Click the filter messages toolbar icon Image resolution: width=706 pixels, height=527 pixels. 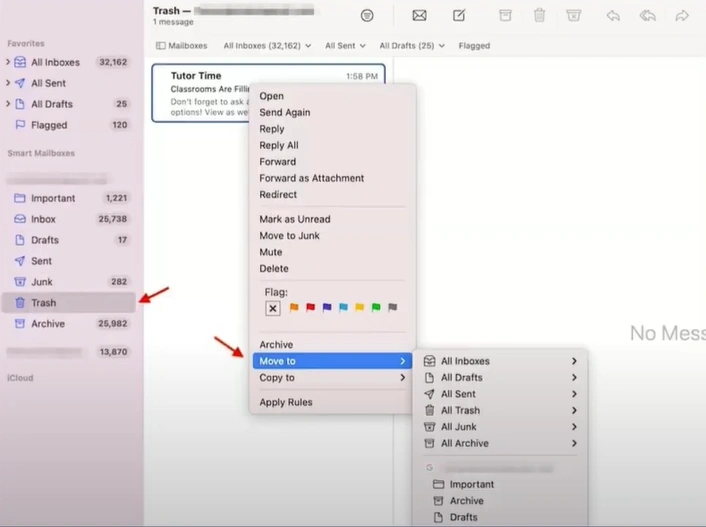367,16
